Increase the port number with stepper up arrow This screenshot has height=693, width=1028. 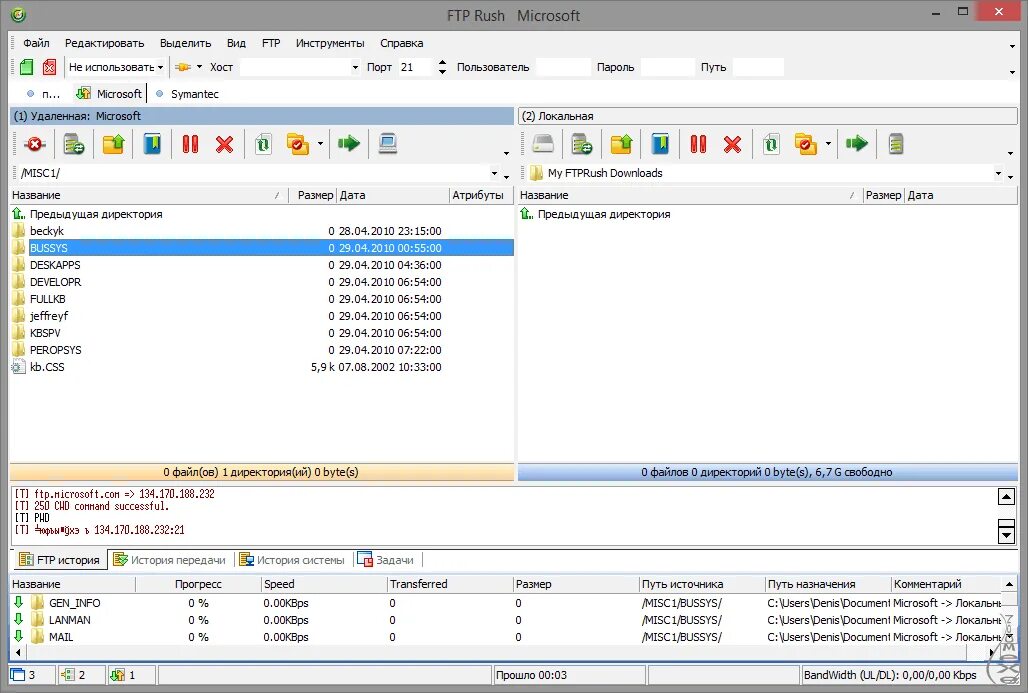tap(443, 63)
